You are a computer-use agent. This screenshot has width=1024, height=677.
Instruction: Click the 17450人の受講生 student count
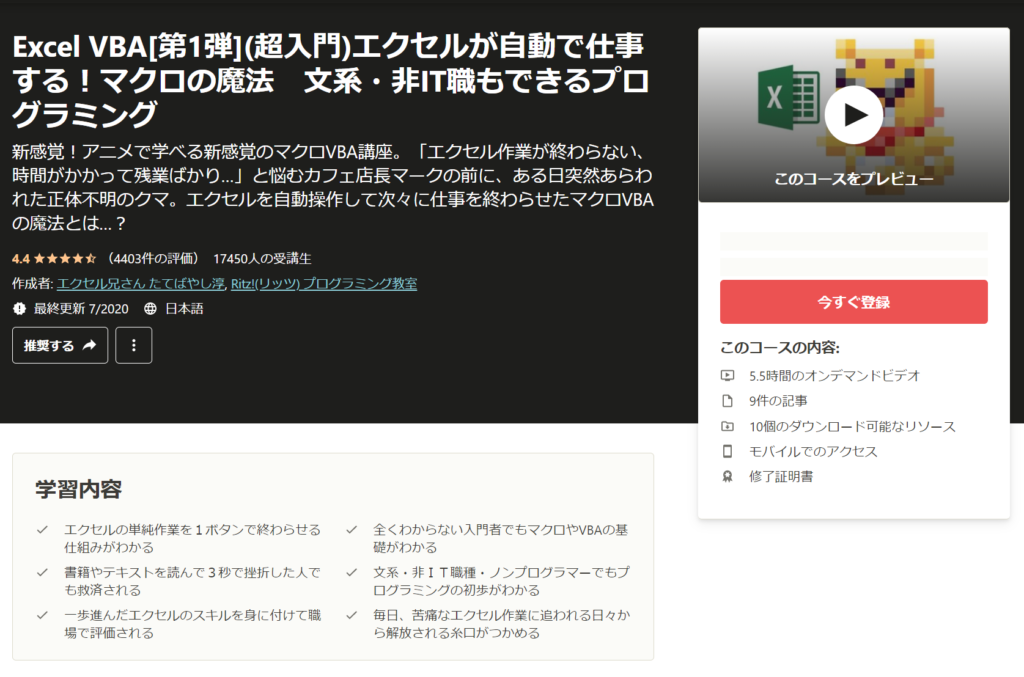click(x=262, y=259)
